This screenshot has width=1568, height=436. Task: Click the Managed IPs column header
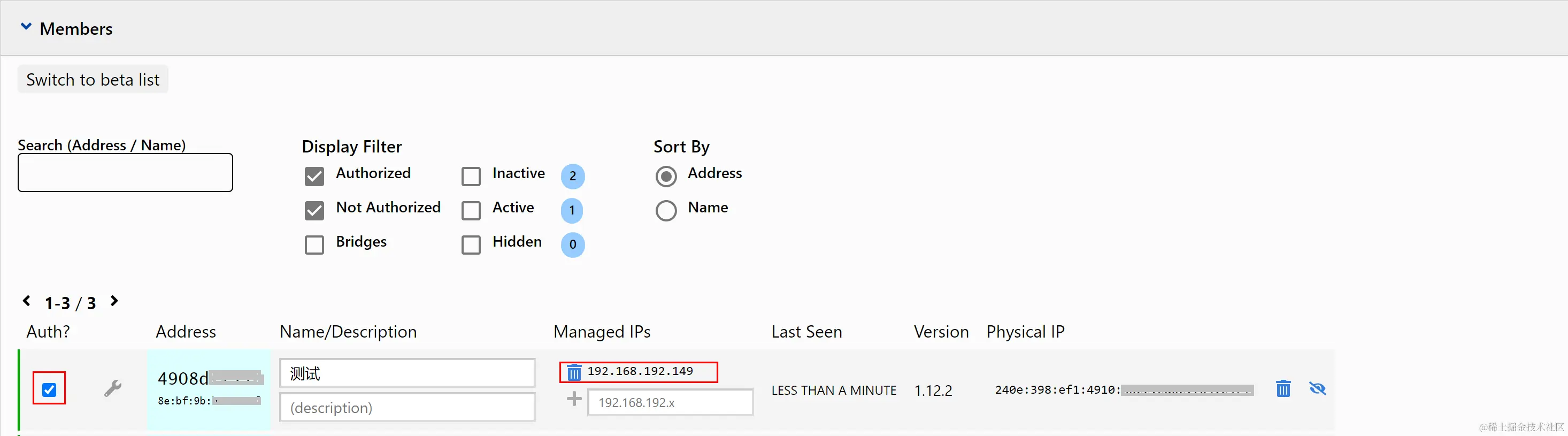point(602,332)
